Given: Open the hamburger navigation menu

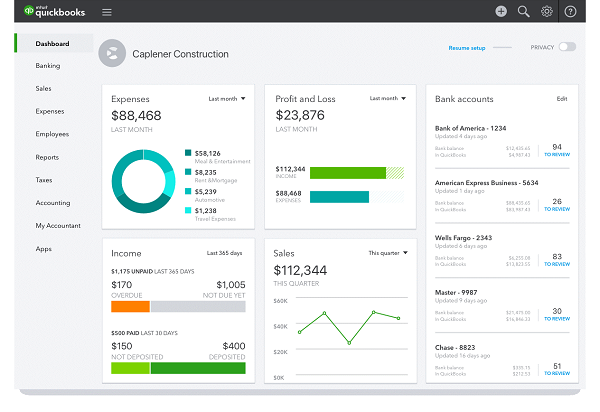Looking at the screenshot, I should point(107,12).
